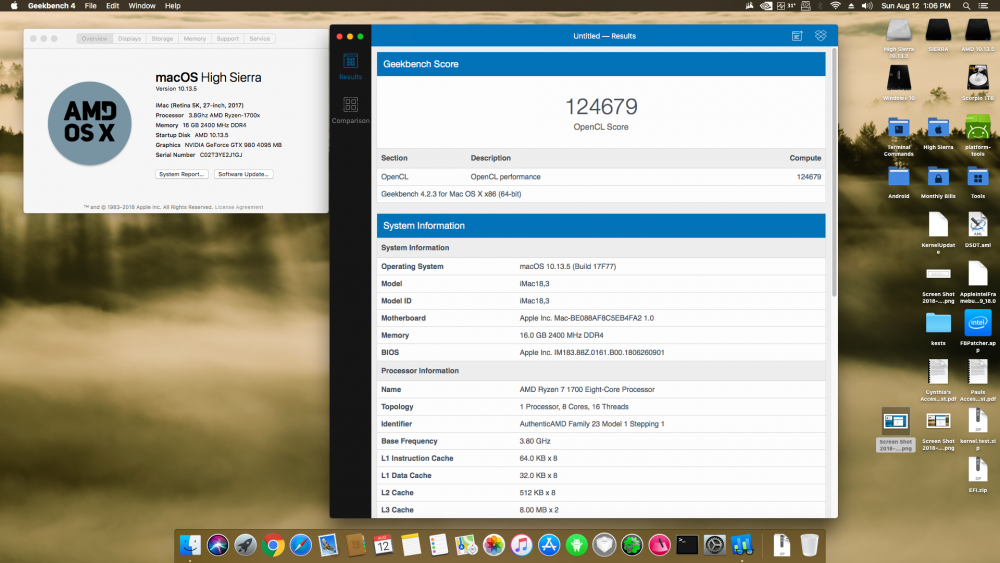Open Safari from the dock
The image size is (1000, 563).
[x=300, y=545]
